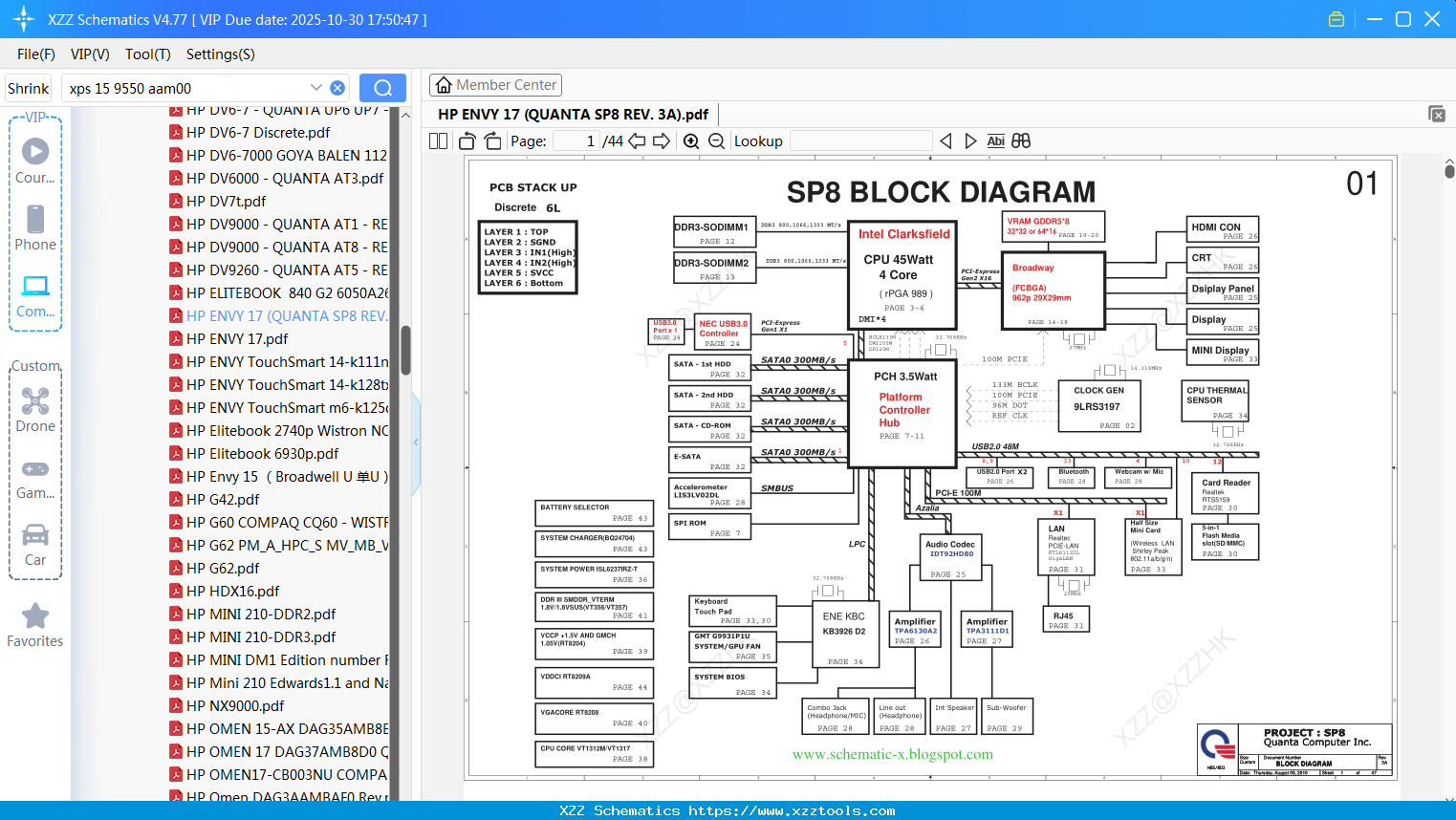The image size is (1456, 820).
Task: Open www.schematic-x.blogspot.com link in diagram
Action: (x=893, y=754)
